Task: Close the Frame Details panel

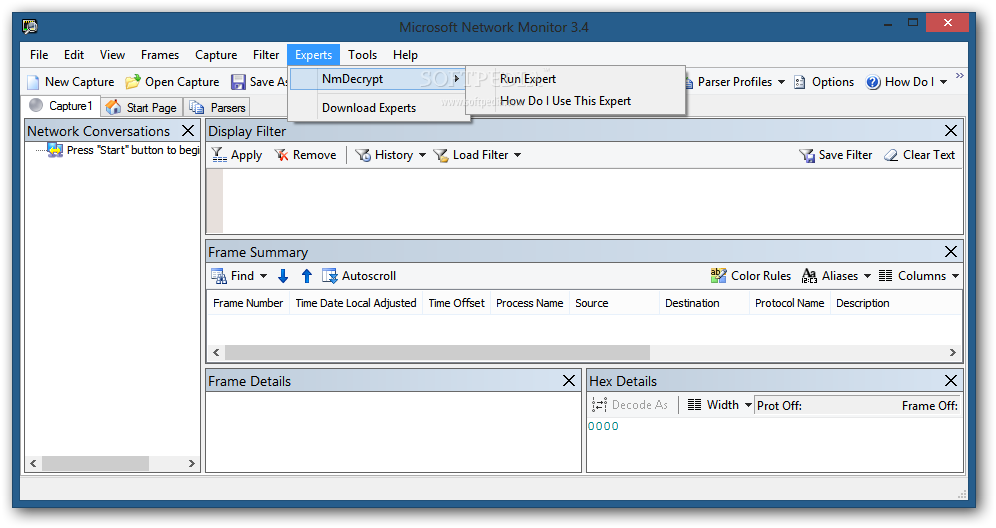Action: click(x=569, y=381)
